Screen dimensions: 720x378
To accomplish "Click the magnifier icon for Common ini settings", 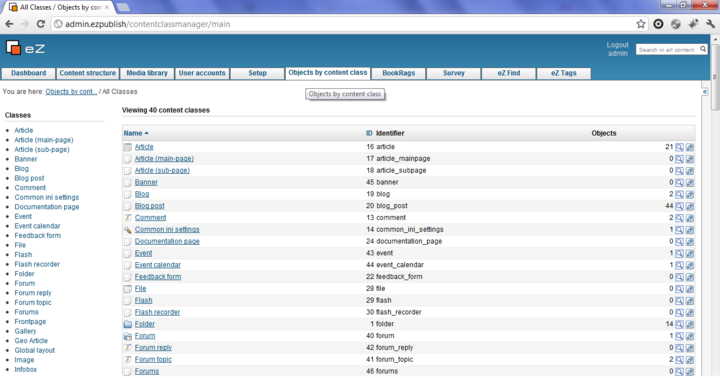I will 679,230.
